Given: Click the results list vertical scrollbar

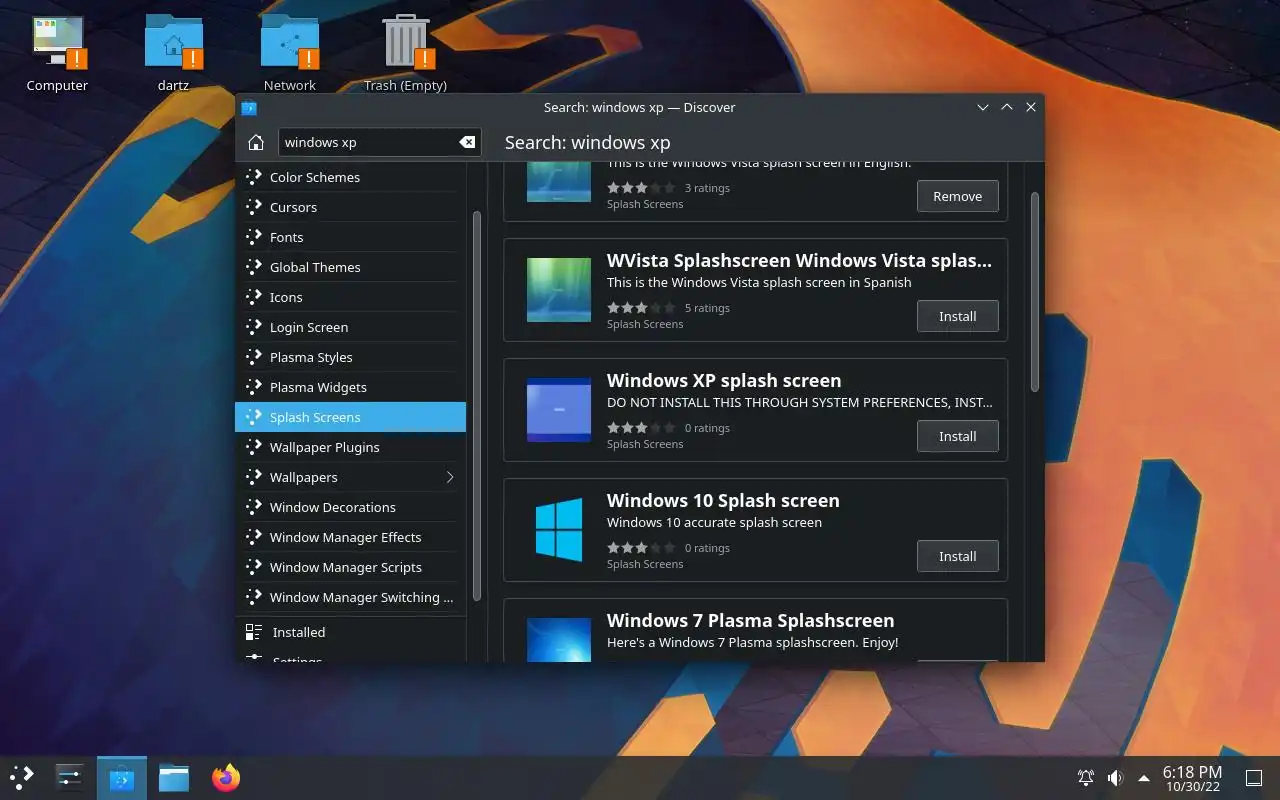Looking at the screenshot, I should 1034,292.
